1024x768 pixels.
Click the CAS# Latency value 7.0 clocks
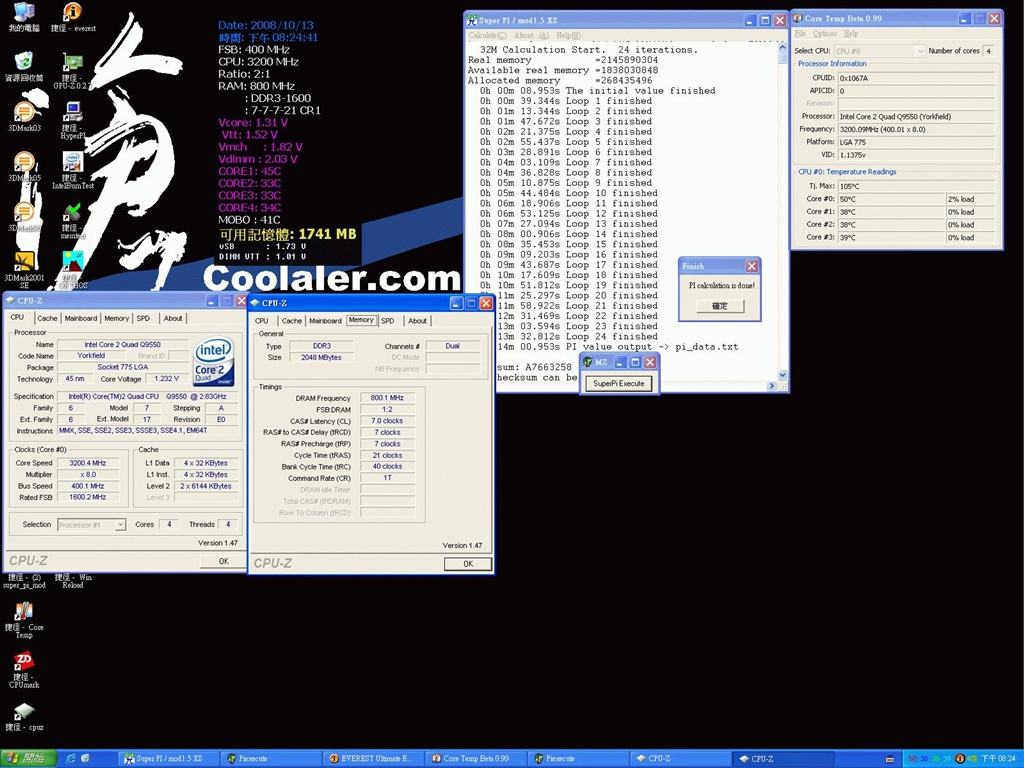coord(387,421)
